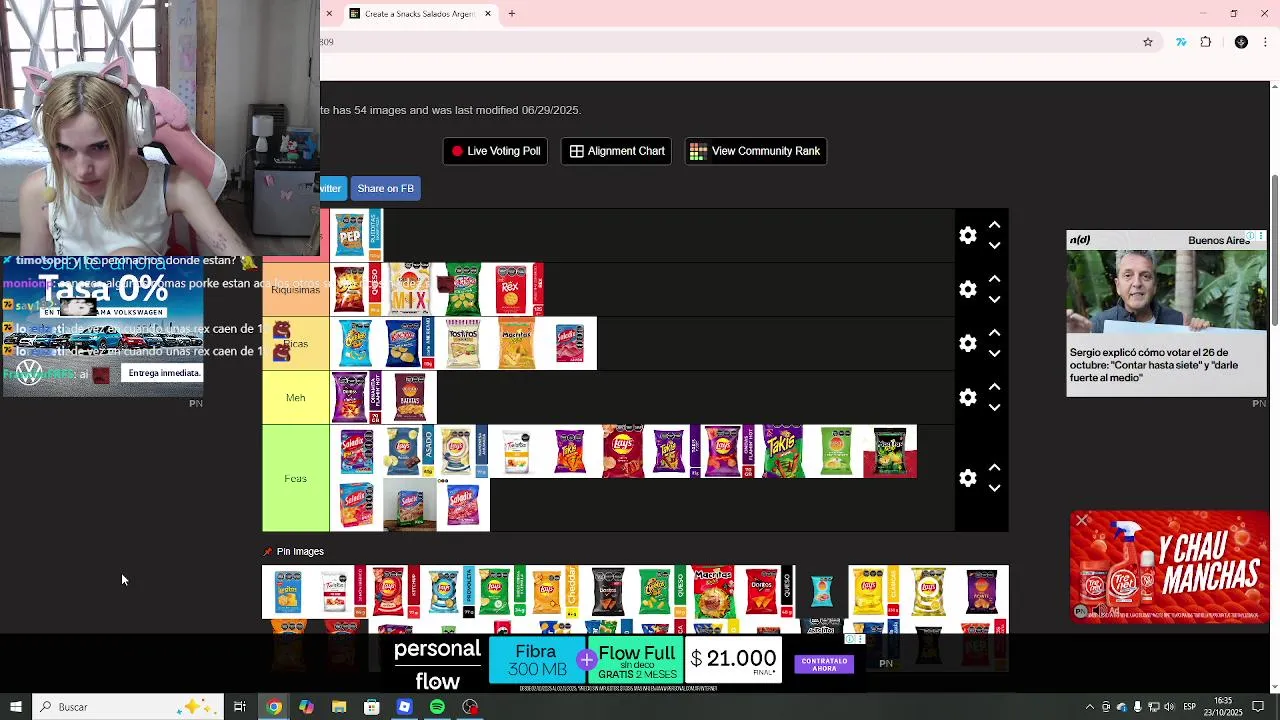Pick the red Doritos Queso bag in pool
The height and width of the screenshot is (720, 1280).
click(768, 591)
